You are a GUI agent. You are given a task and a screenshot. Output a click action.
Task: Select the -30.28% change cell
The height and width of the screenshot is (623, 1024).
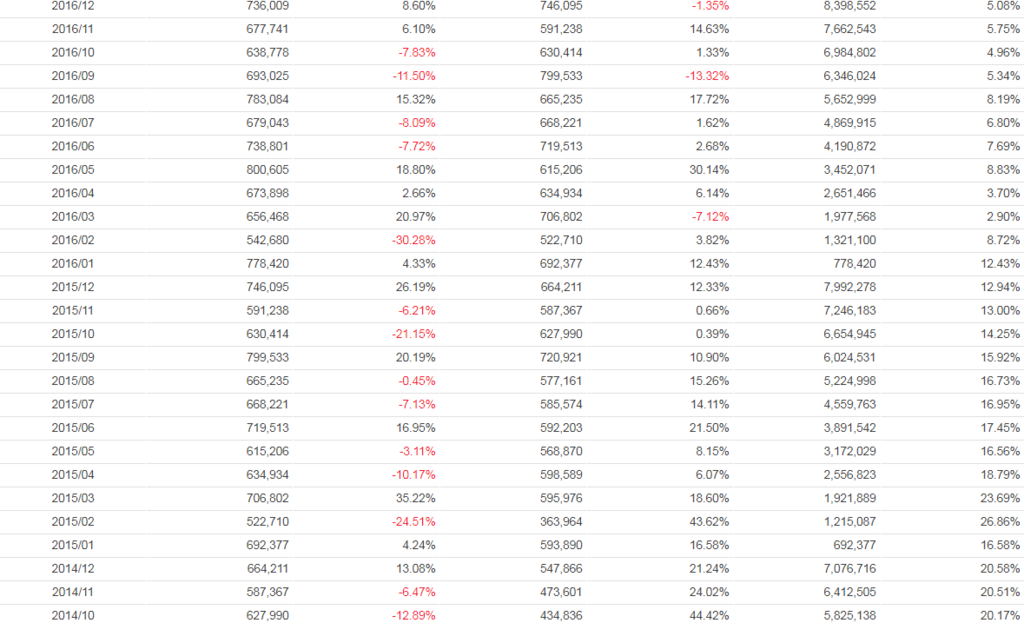pos(413,240)
